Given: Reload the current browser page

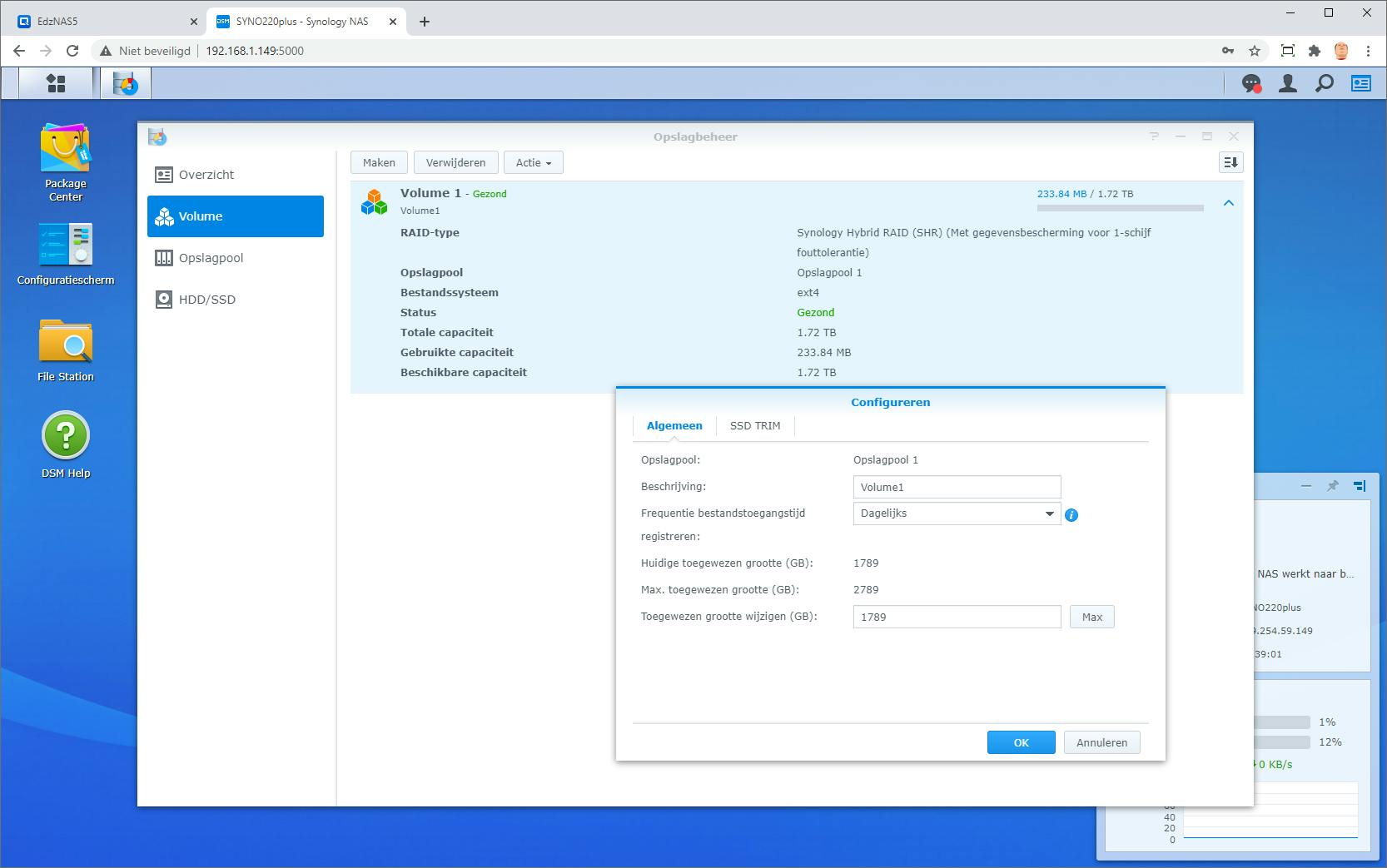Looking at the screenshot, I should click(72, 51).
